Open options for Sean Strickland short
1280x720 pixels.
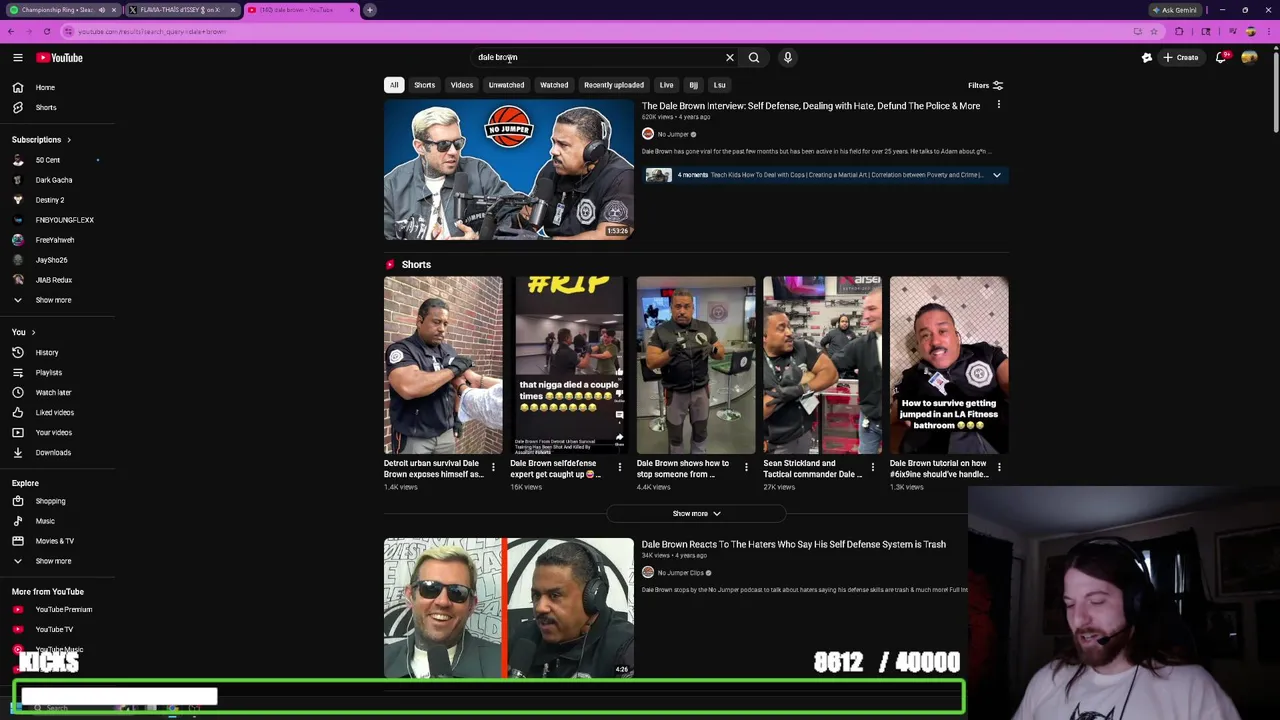[872, 467]
